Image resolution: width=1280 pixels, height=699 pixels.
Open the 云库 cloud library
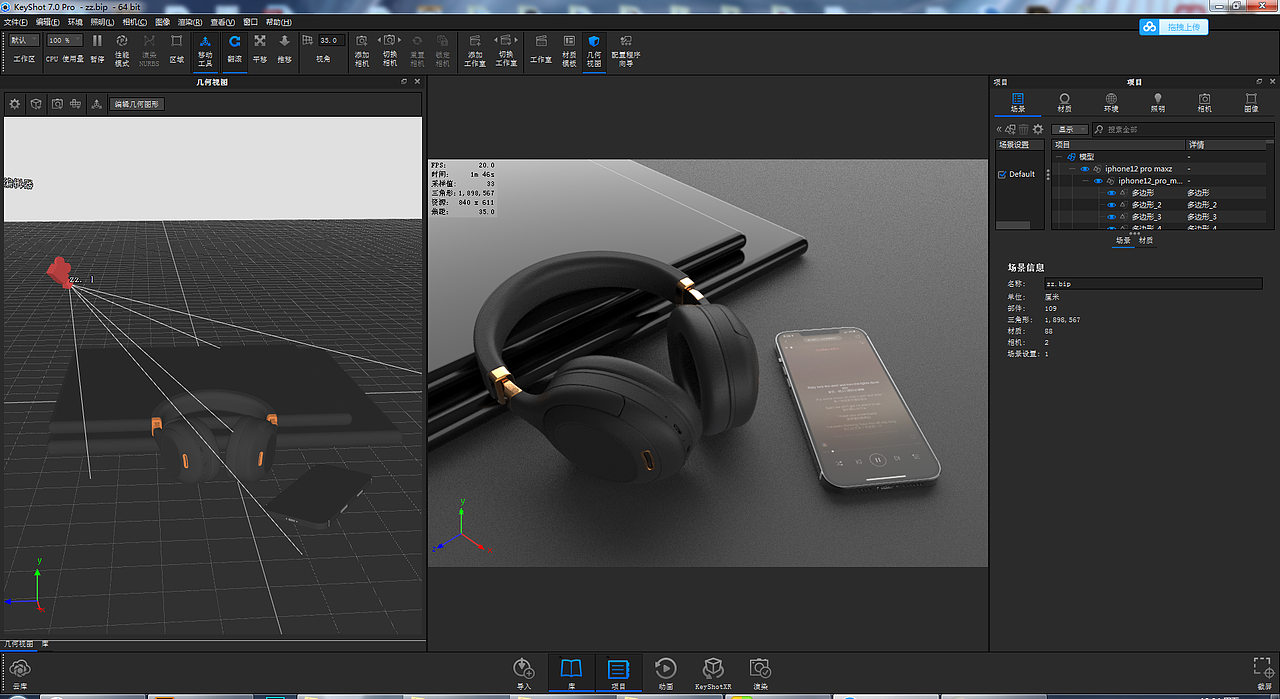tap(20, 672)
